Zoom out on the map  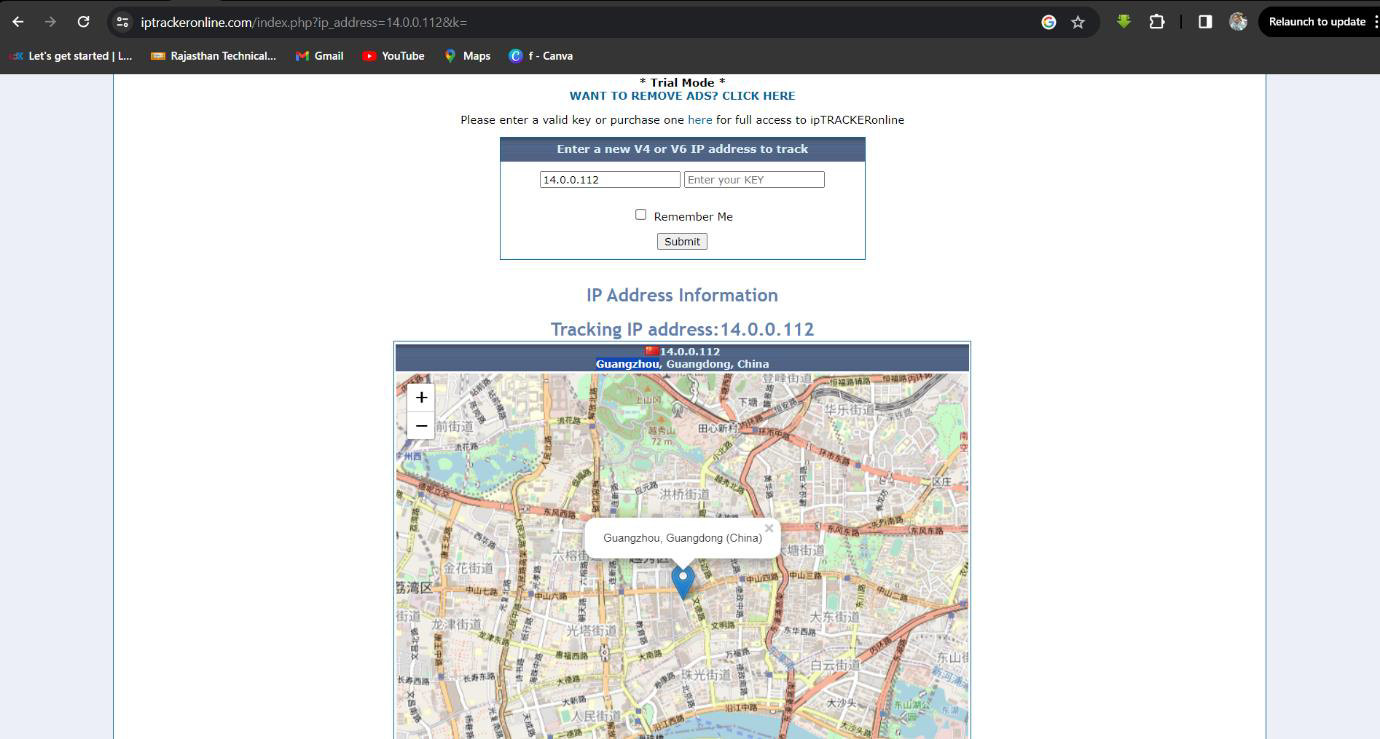coord(421,426)
